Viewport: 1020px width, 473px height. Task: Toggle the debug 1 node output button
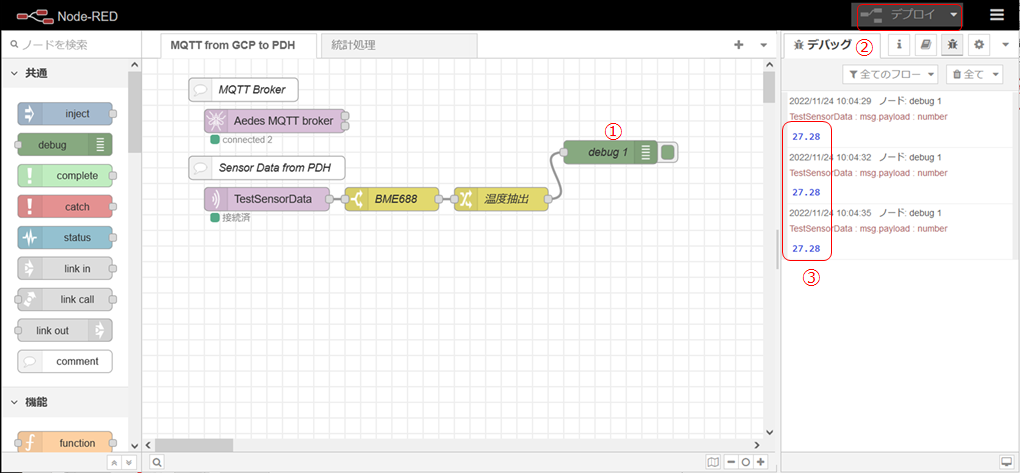(x=668, y=152)
